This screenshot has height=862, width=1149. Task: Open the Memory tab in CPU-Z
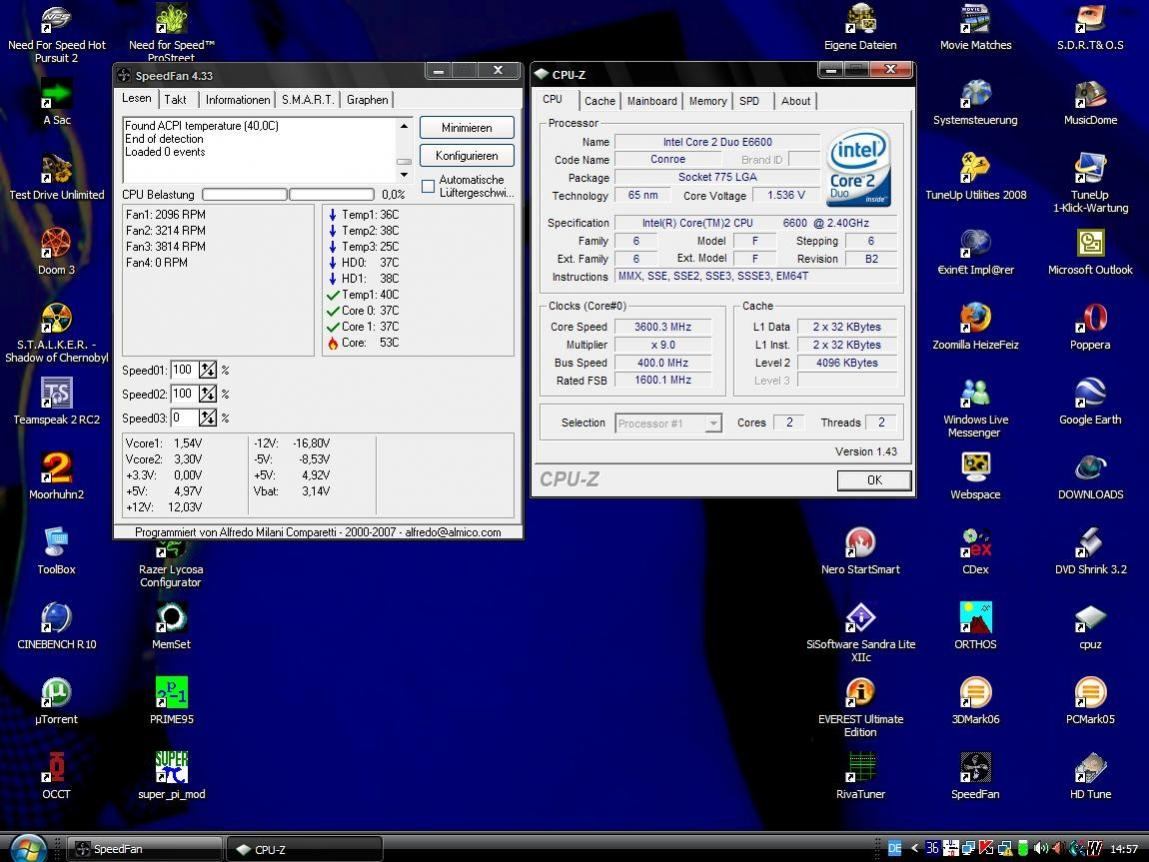coord(707,101)
